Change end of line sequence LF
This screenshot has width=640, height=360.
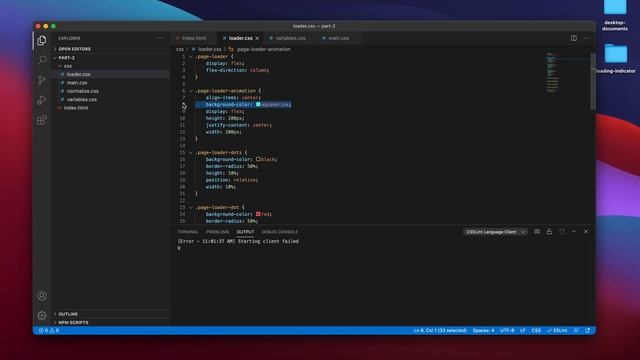point(522,330)
